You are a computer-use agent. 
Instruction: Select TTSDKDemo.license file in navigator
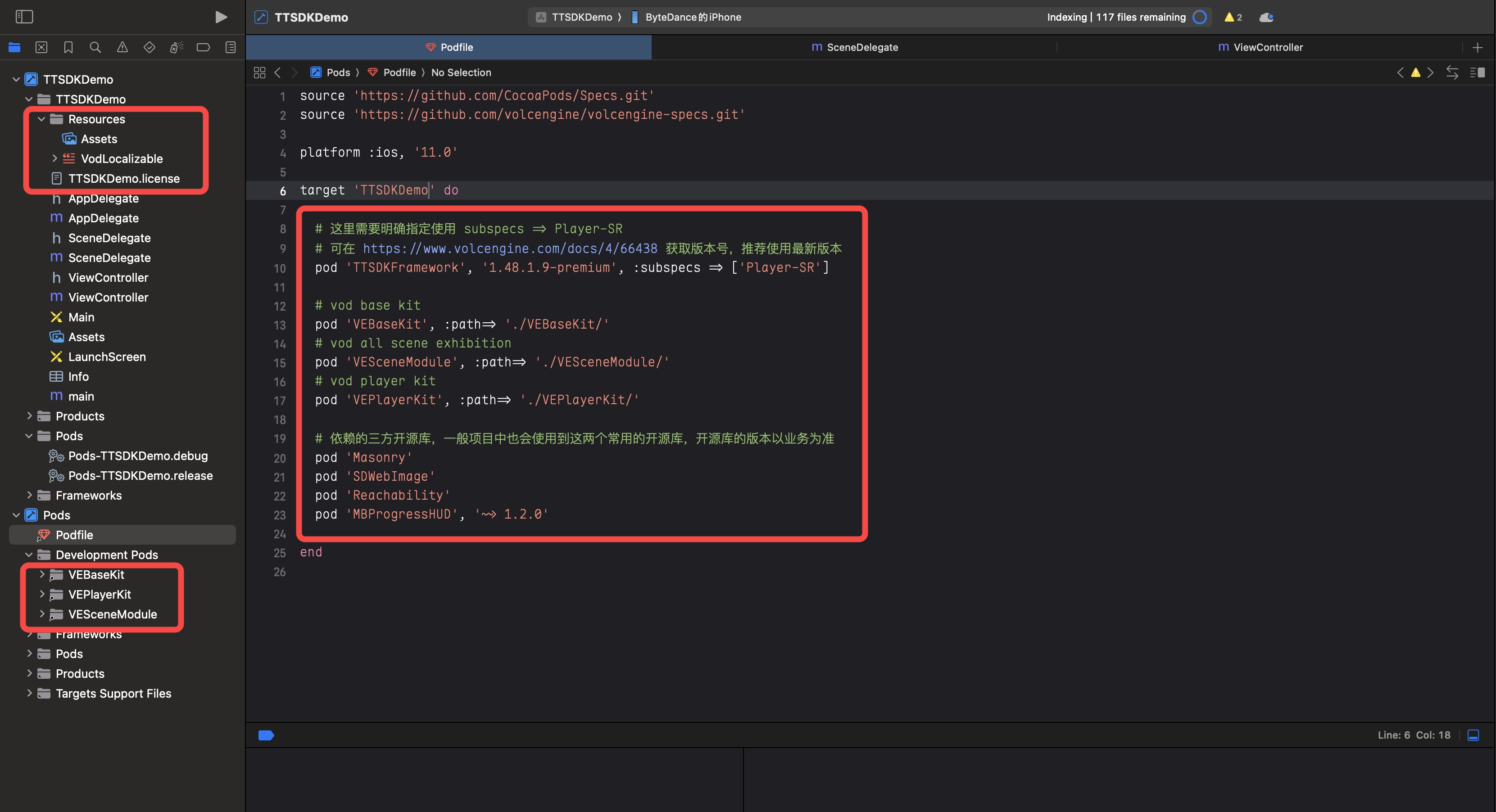123,178
